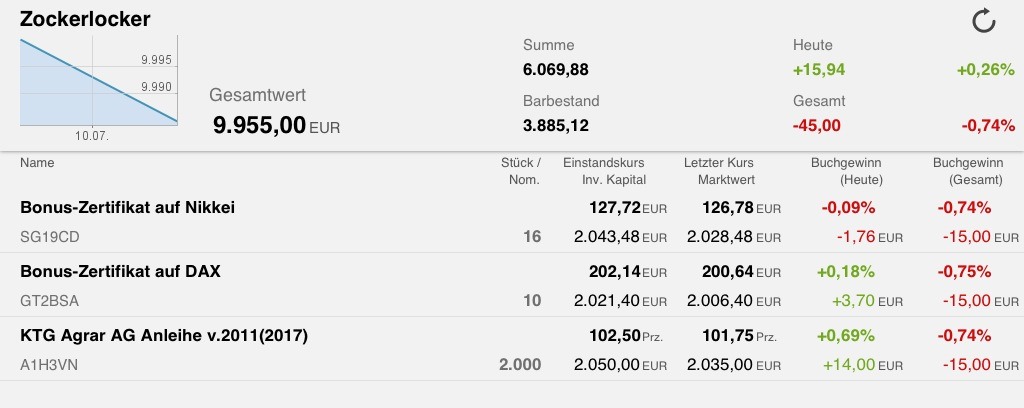
Task: Click the Gesamt loss of -45,00
Action: [816, 126]
